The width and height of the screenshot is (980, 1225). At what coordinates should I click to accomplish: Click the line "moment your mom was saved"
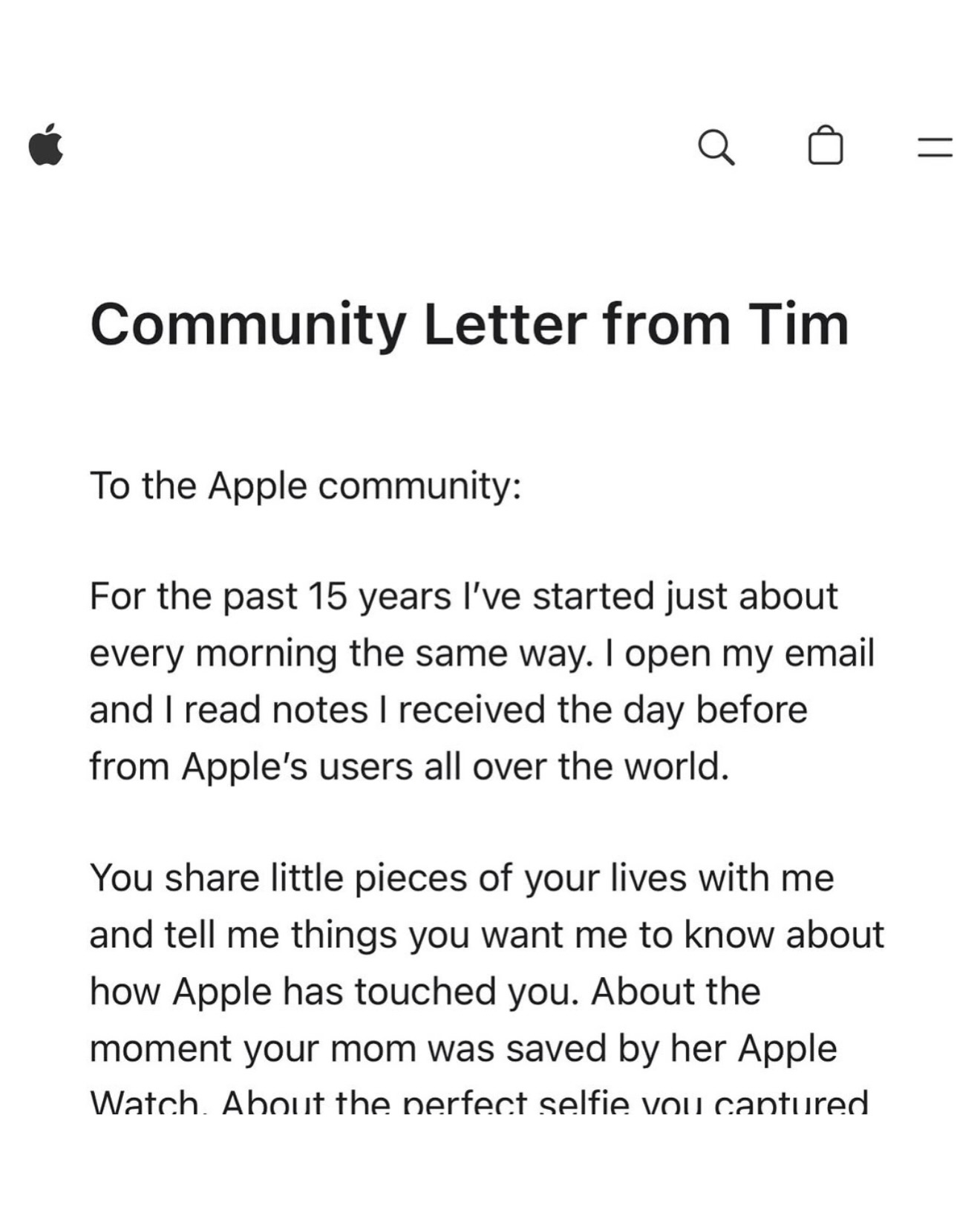click(463, 1048)
